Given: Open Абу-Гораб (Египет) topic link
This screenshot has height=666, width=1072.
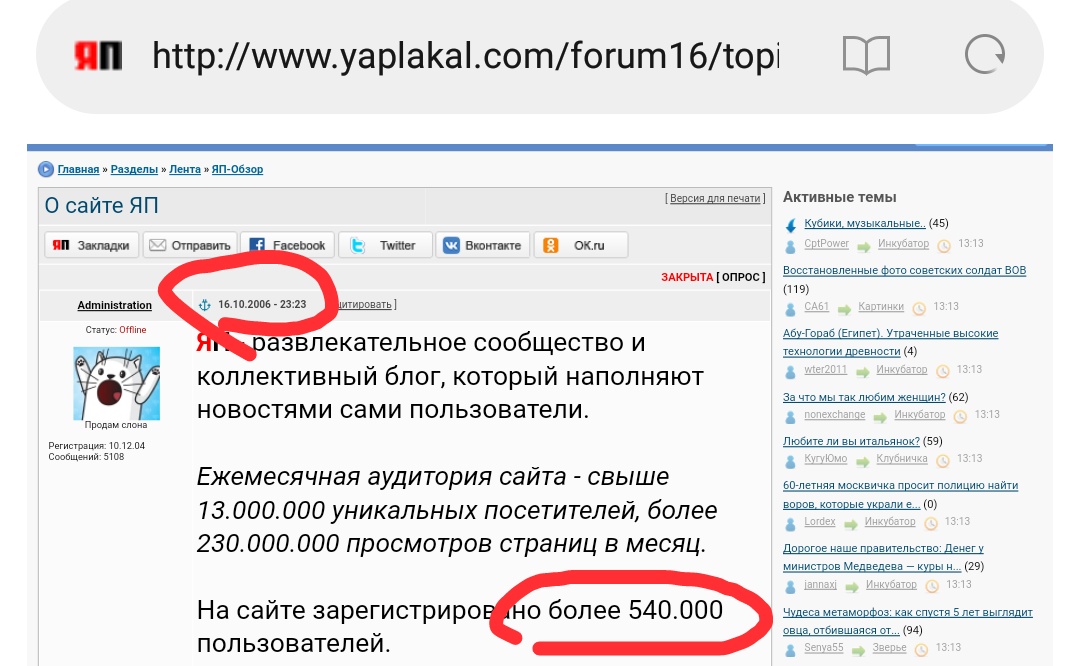Looking at the screenshot, I should (890, 342).
